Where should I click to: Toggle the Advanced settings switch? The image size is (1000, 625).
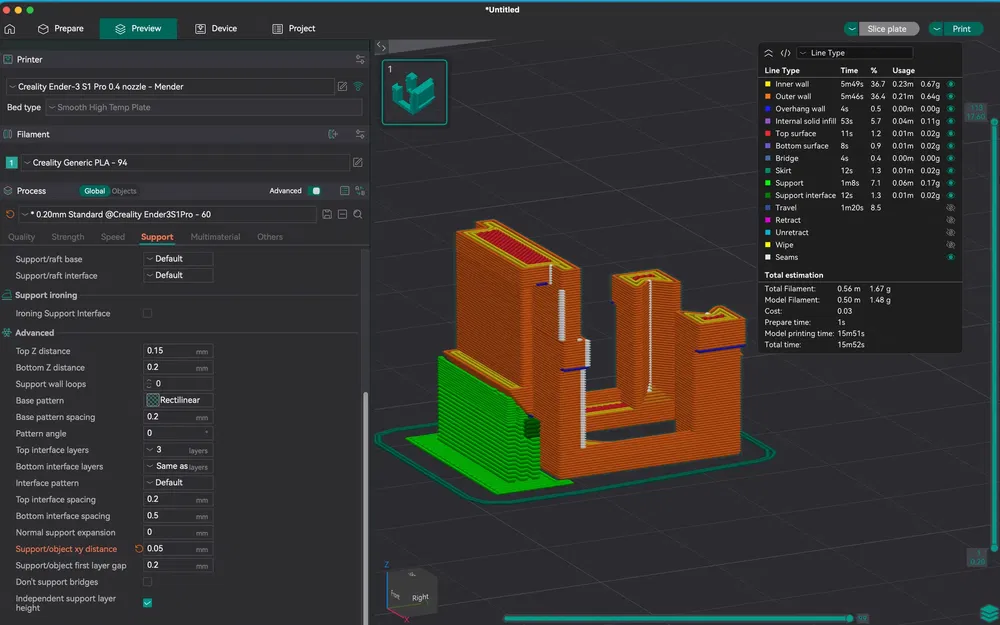[x=316, y=191]
